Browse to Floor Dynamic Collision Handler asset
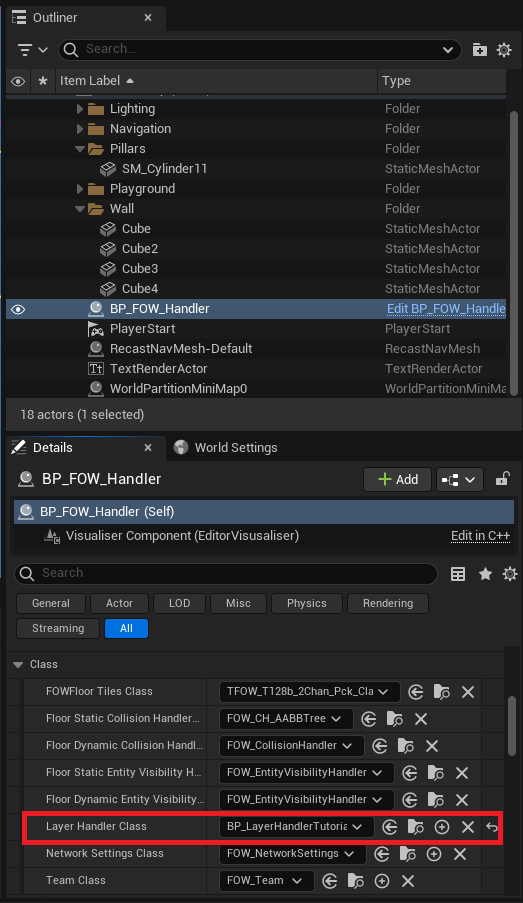 [405, 746]
